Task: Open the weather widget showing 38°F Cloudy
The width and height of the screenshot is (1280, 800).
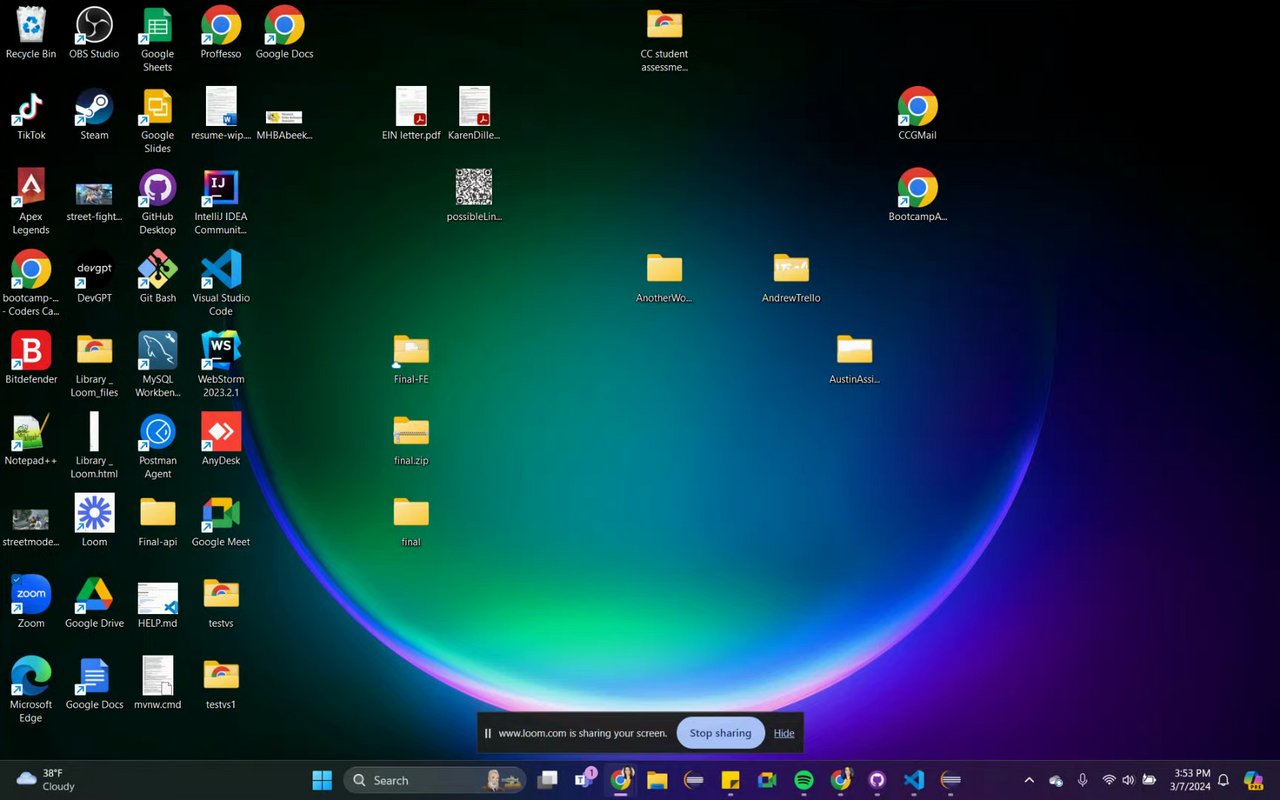Action: point(47,780)
